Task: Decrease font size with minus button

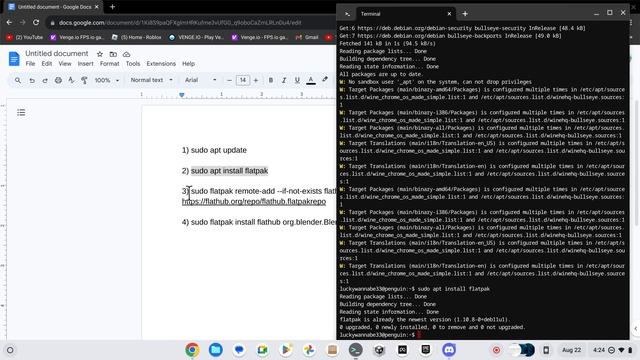Action: click(x=229, y=80)
